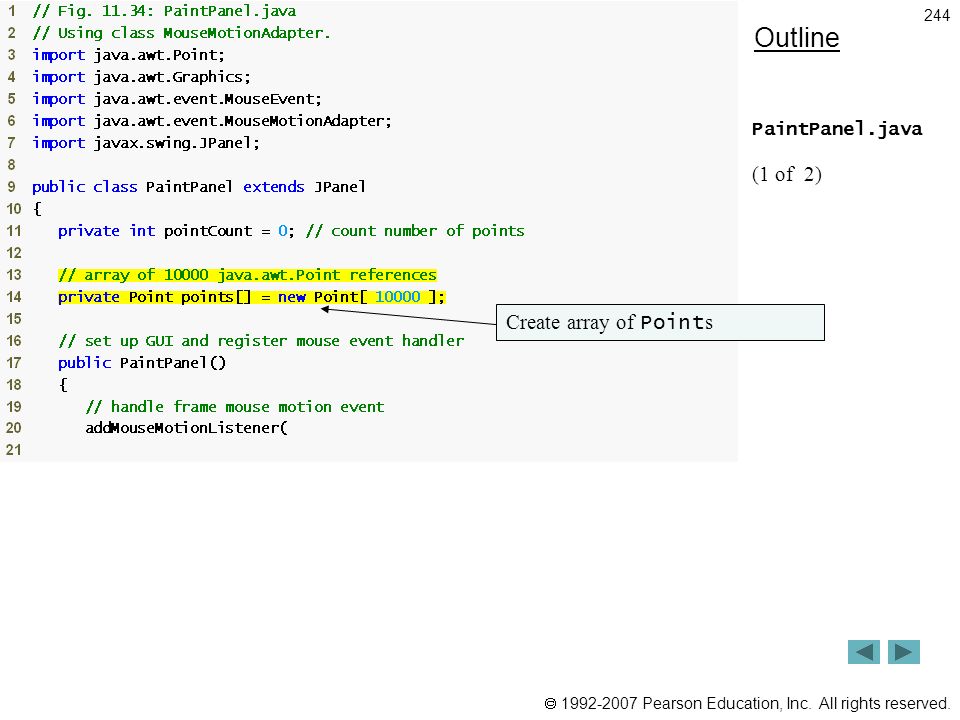This screenshot has width=960, height=720.
Task: Go to the previous slide arrow
Action: pyautogui.click(x=863, y=651)
